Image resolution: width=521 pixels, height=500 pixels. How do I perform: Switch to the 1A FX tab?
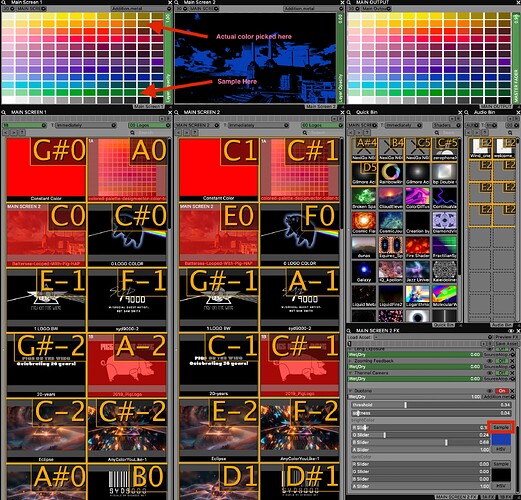click(x=488, y=497)
